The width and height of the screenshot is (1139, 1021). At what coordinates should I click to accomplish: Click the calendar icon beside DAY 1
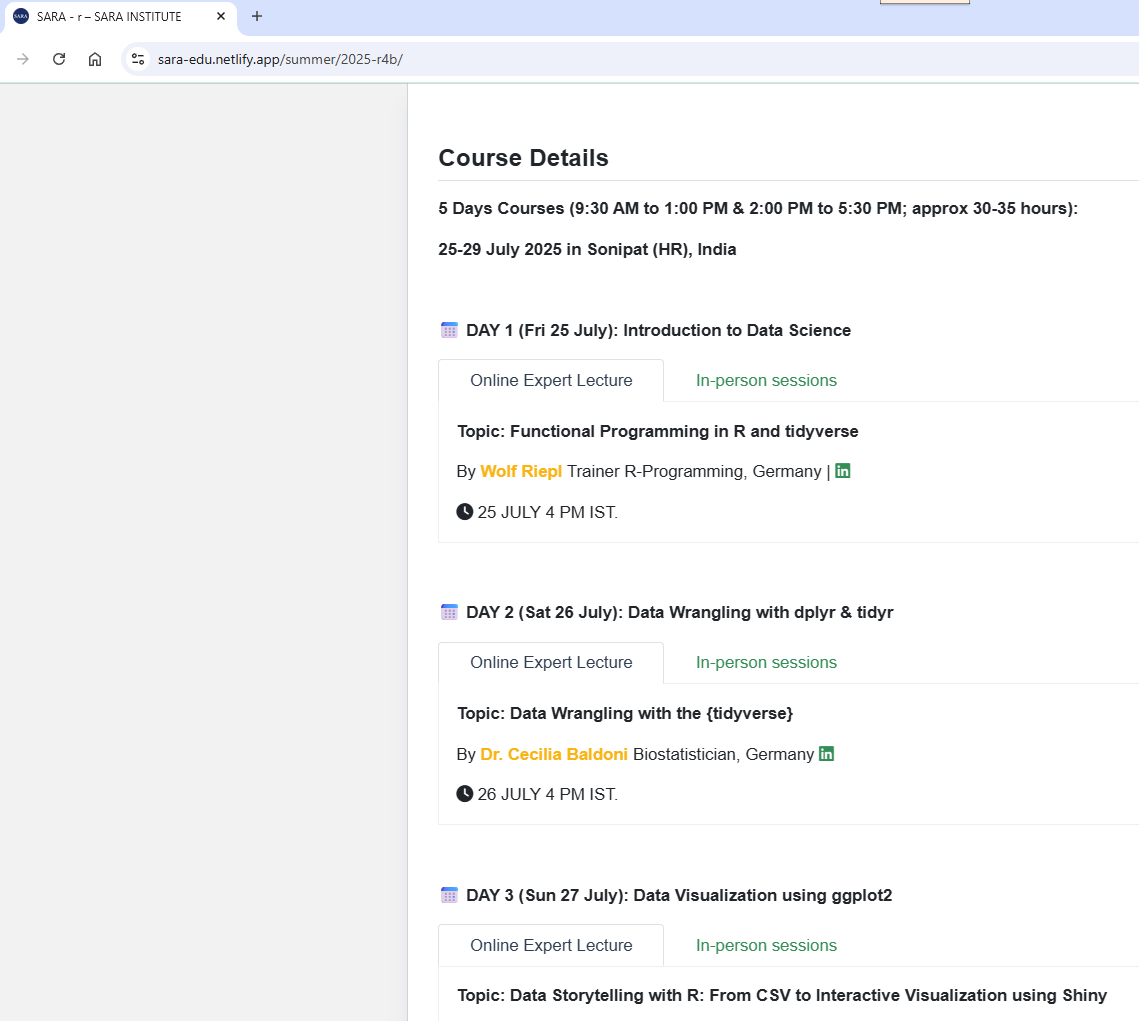click(x=449, y=330)
